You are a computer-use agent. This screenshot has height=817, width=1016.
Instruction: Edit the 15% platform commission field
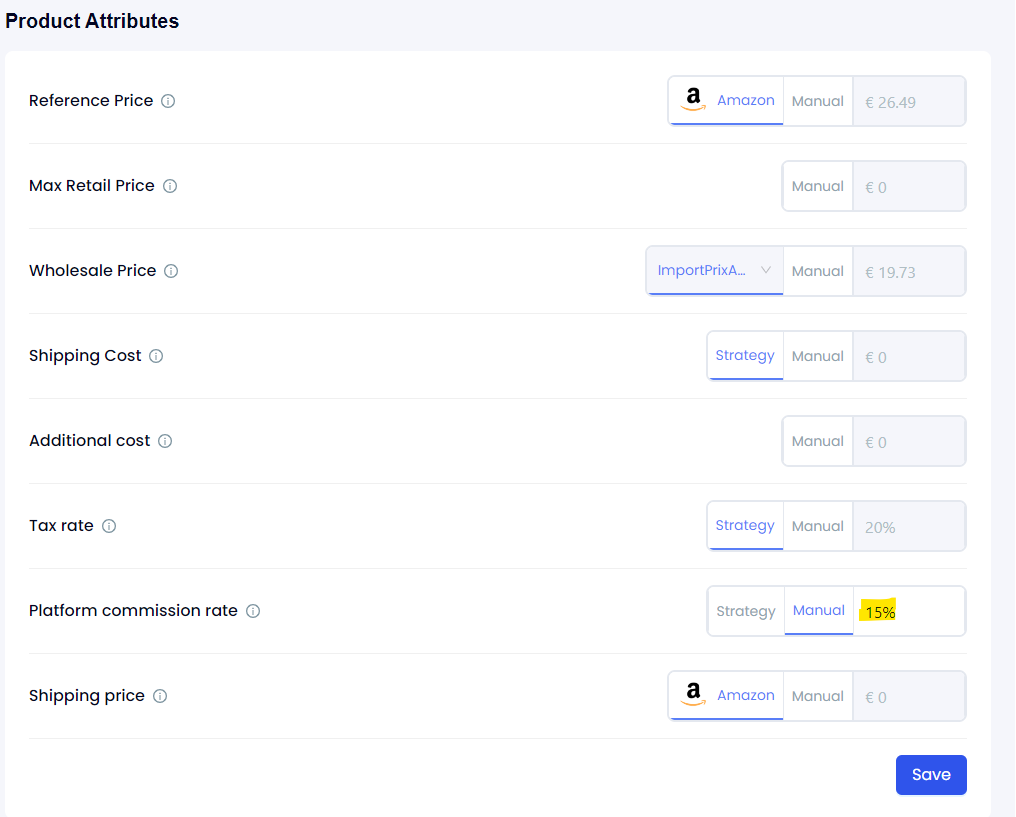908,612
